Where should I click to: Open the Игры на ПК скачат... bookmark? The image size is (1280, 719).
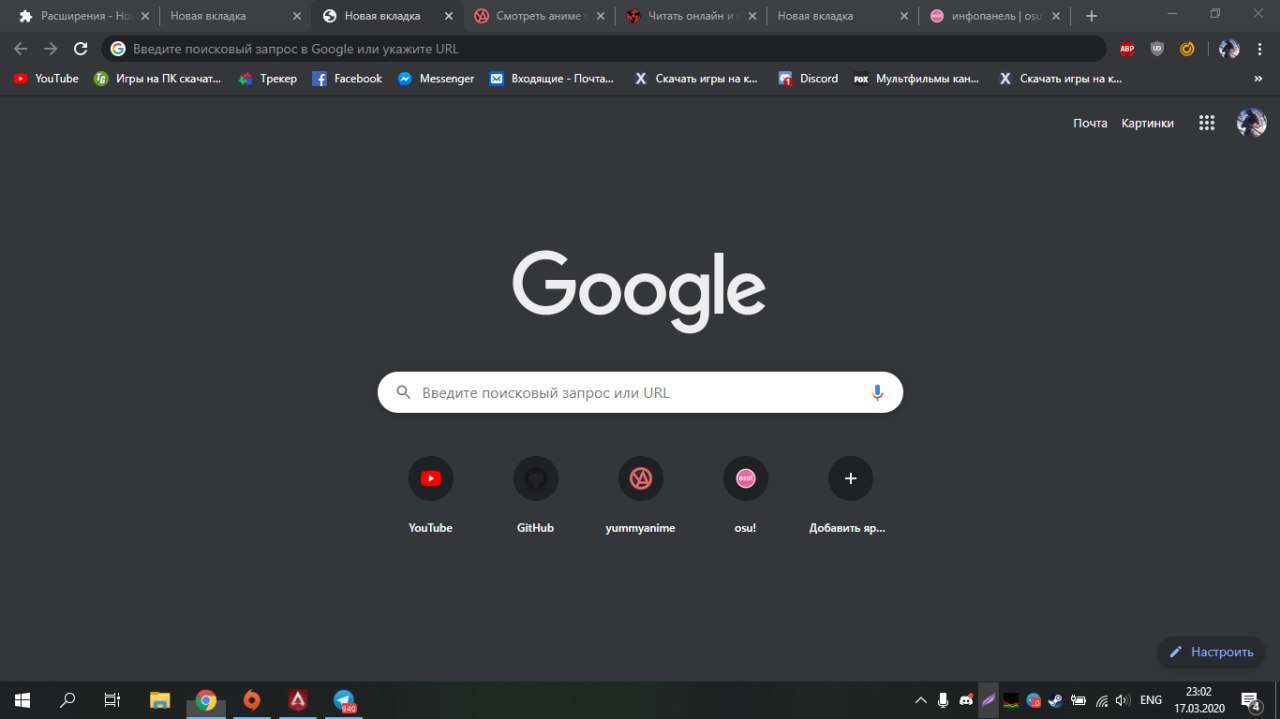(x=157, y=79)
